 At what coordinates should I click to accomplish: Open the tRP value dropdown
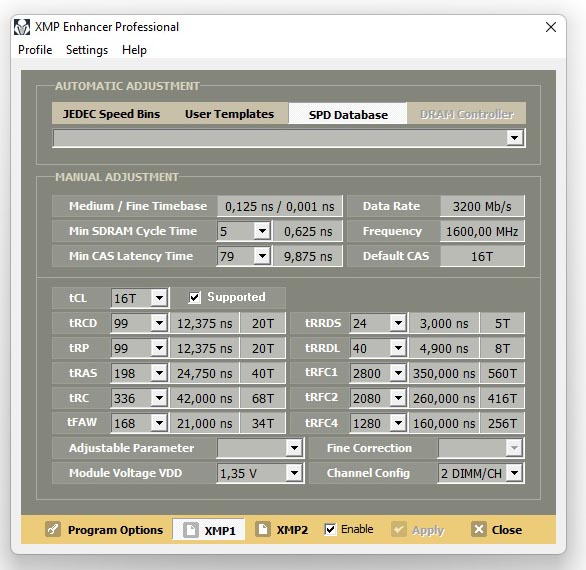(159, 348)
